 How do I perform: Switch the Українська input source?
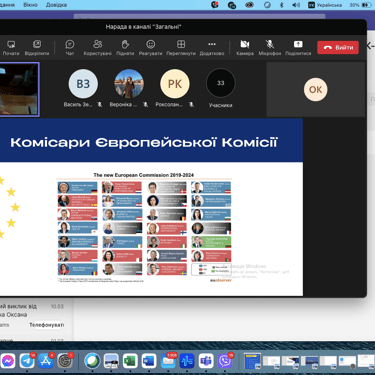[x=325, y=5]
